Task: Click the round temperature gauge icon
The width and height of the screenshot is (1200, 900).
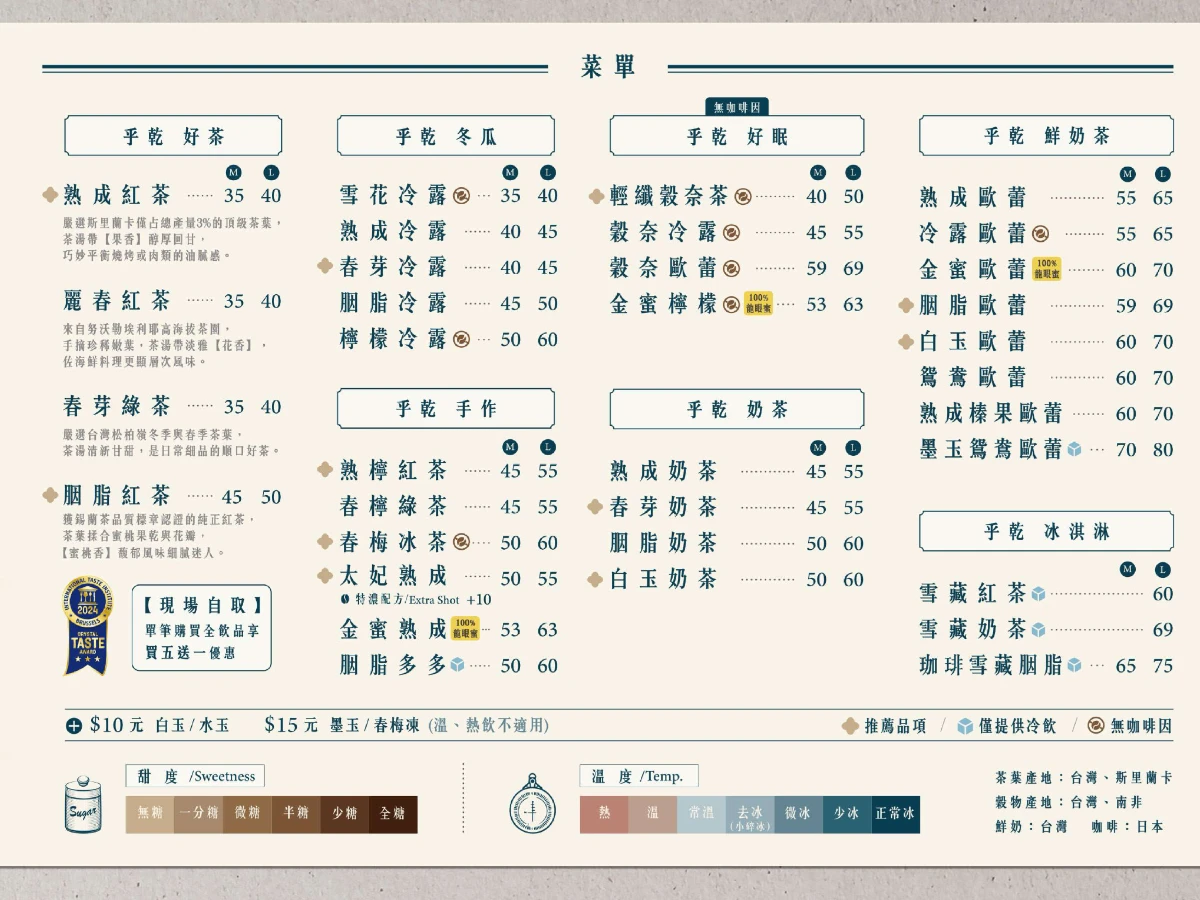Action: (532, 803)
